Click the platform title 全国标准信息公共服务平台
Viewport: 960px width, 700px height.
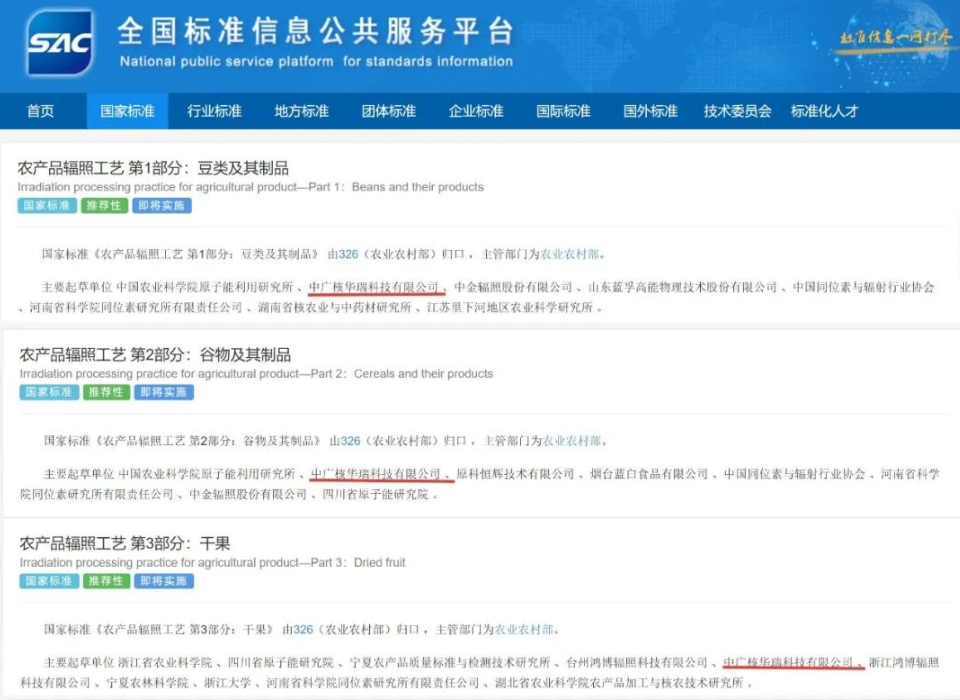(315, 31)
